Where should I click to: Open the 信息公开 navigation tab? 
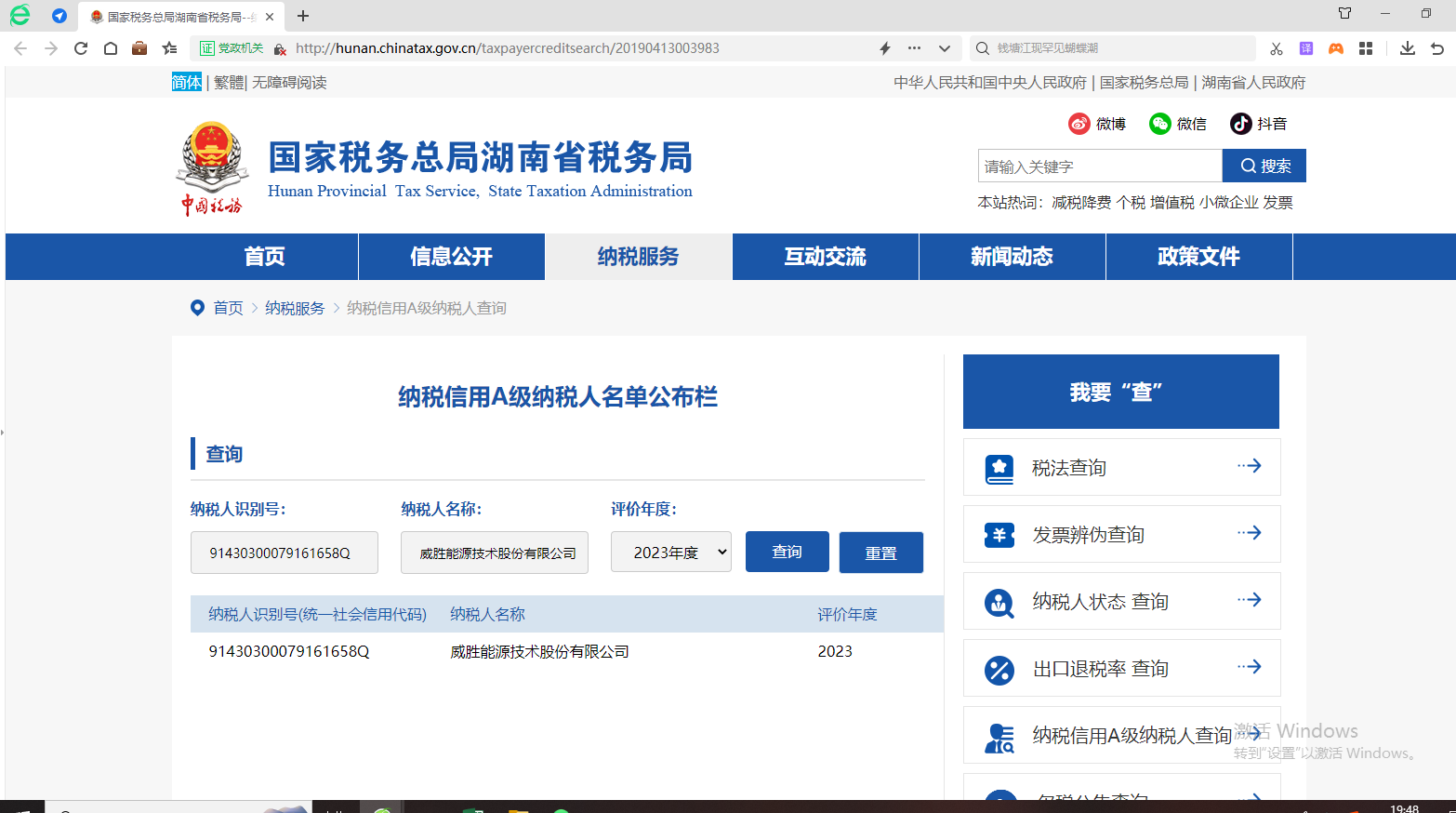[451, 257]
